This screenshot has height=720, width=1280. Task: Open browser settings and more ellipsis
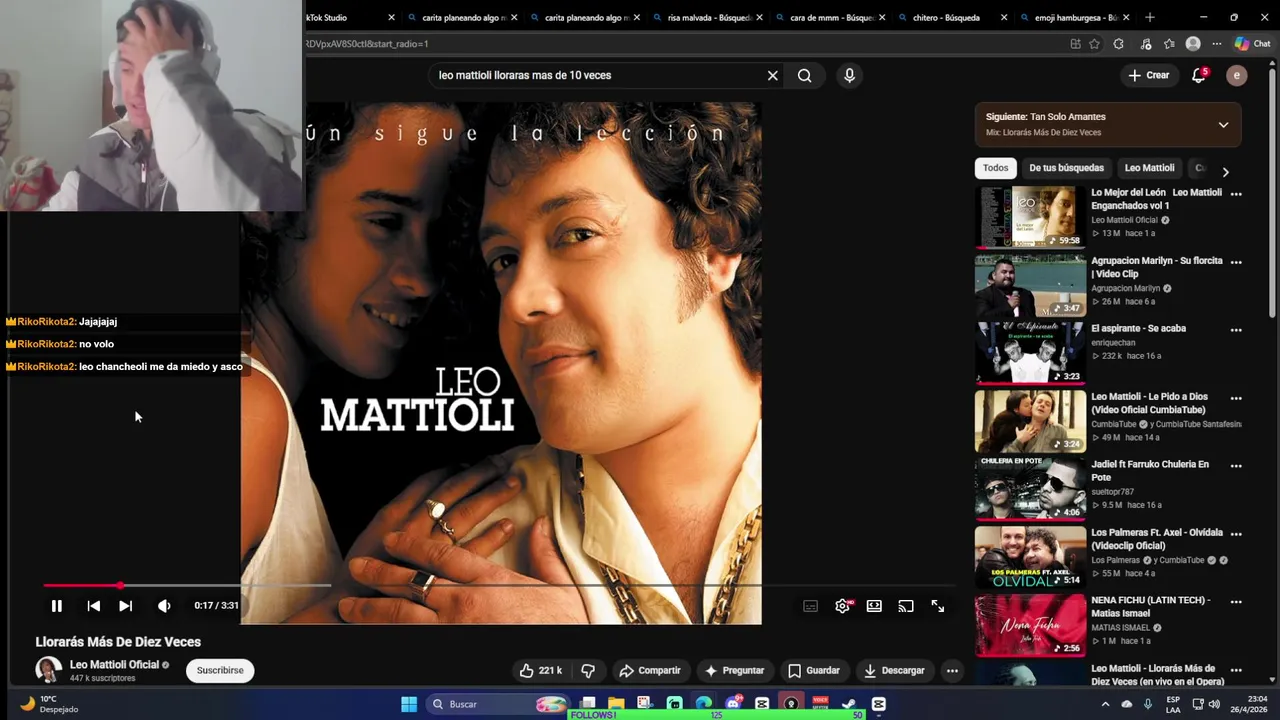tap(1217, 44)
